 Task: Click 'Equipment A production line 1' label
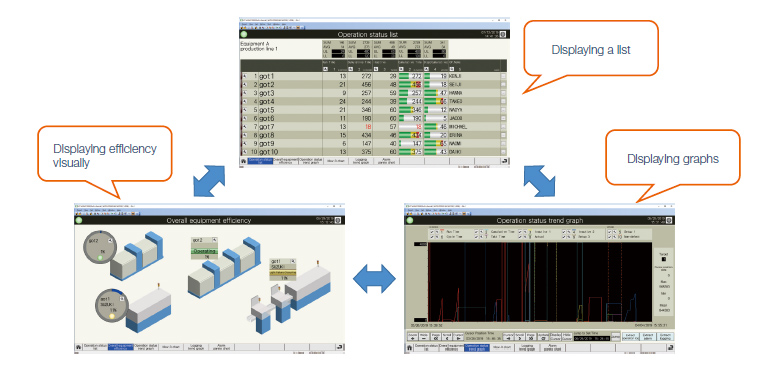coord(258,46)
